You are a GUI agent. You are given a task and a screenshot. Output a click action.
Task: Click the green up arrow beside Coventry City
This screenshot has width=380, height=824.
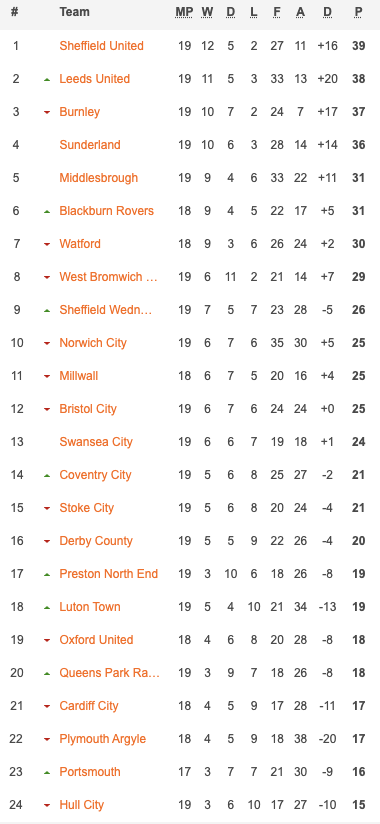coord(47,476)
